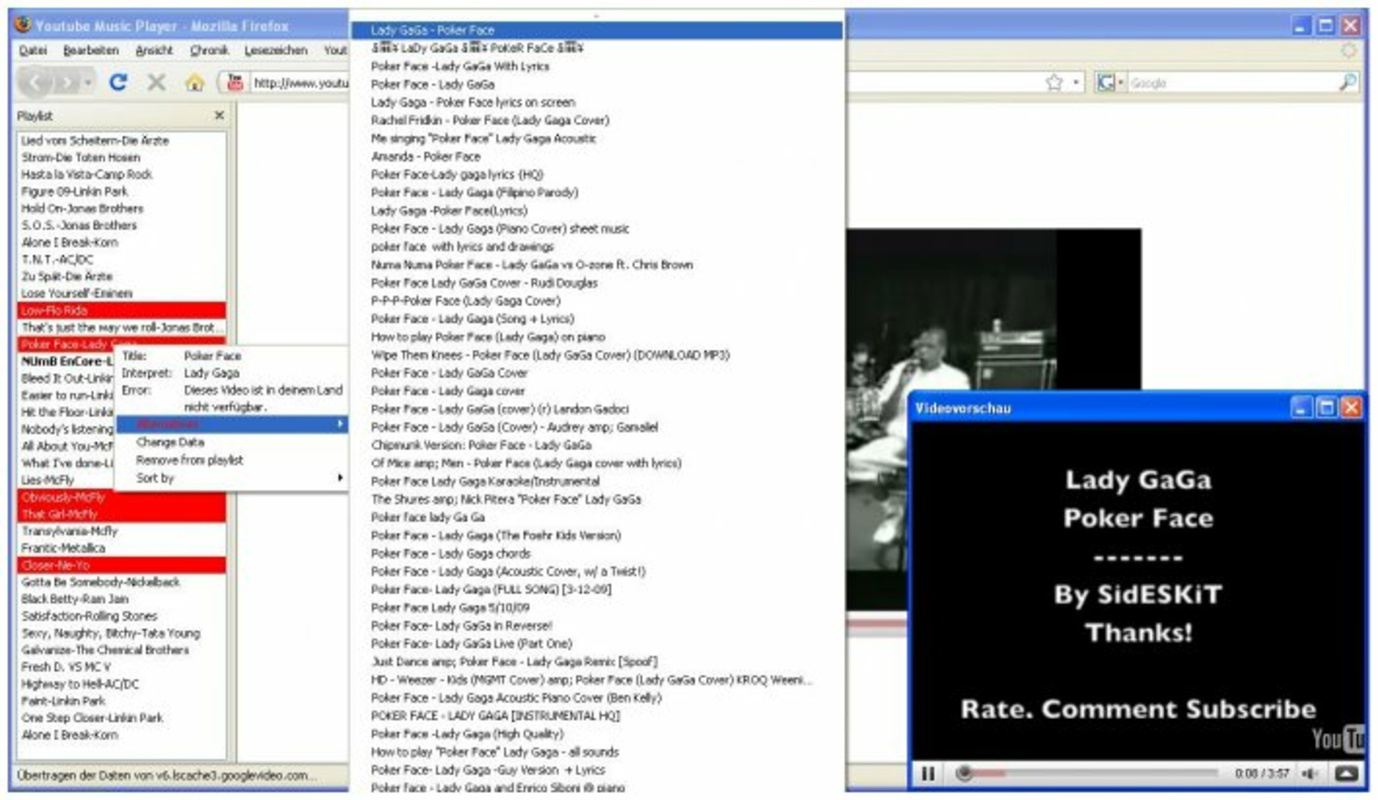Open the history dropdown next to forward arrow
1378x800 pixels.
(x=88, y=84)
